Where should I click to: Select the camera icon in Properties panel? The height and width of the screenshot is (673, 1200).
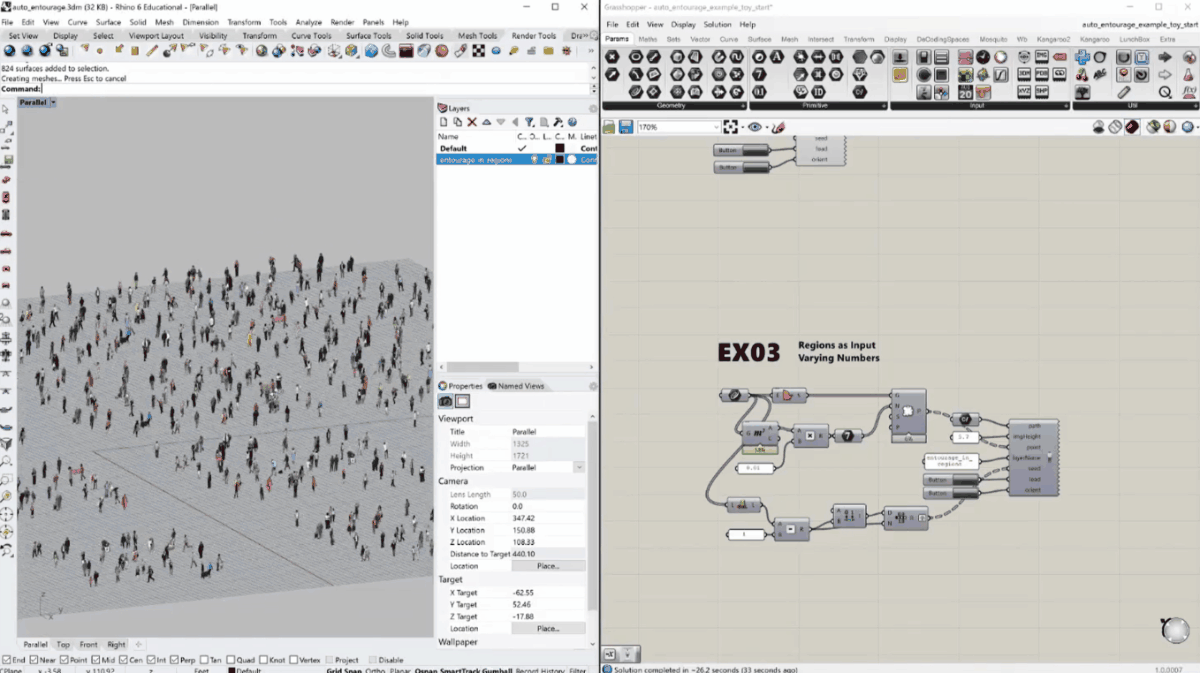[446, 401]
